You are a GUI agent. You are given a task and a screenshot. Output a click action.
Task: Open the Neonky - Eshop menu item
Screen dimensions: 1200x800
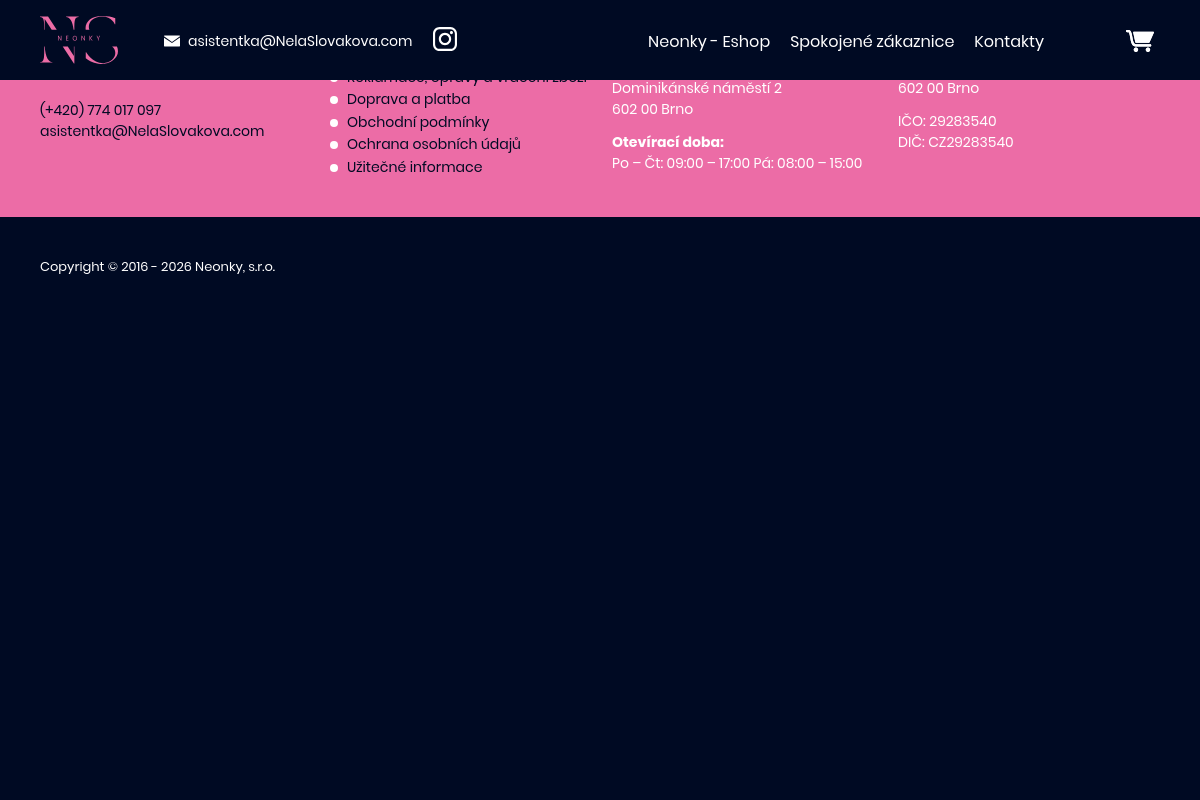point(708,42)
